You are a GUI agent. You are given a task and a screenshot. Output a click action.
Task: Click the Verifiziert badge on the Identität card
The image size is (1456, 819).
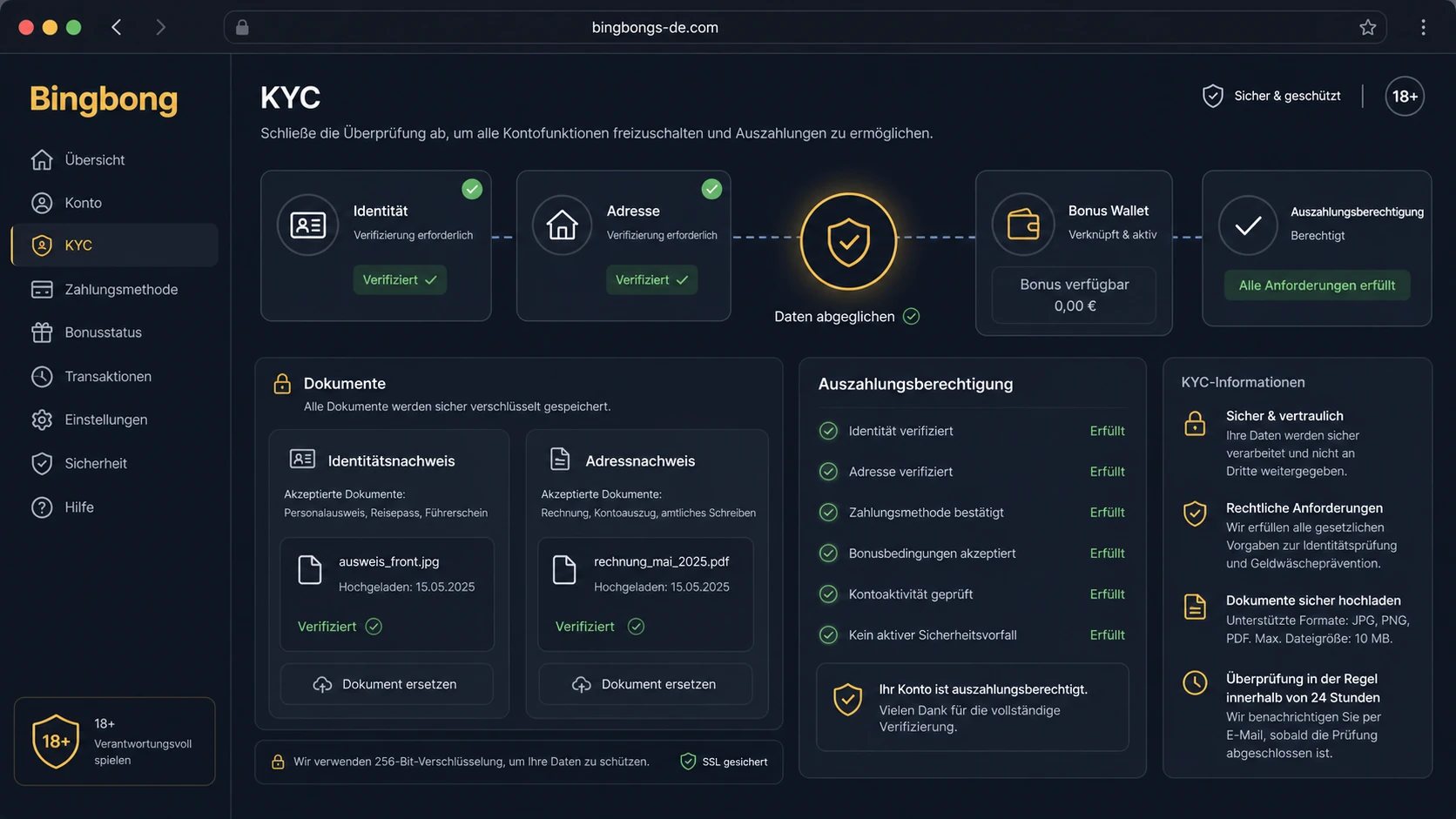(x=400, y=279)
